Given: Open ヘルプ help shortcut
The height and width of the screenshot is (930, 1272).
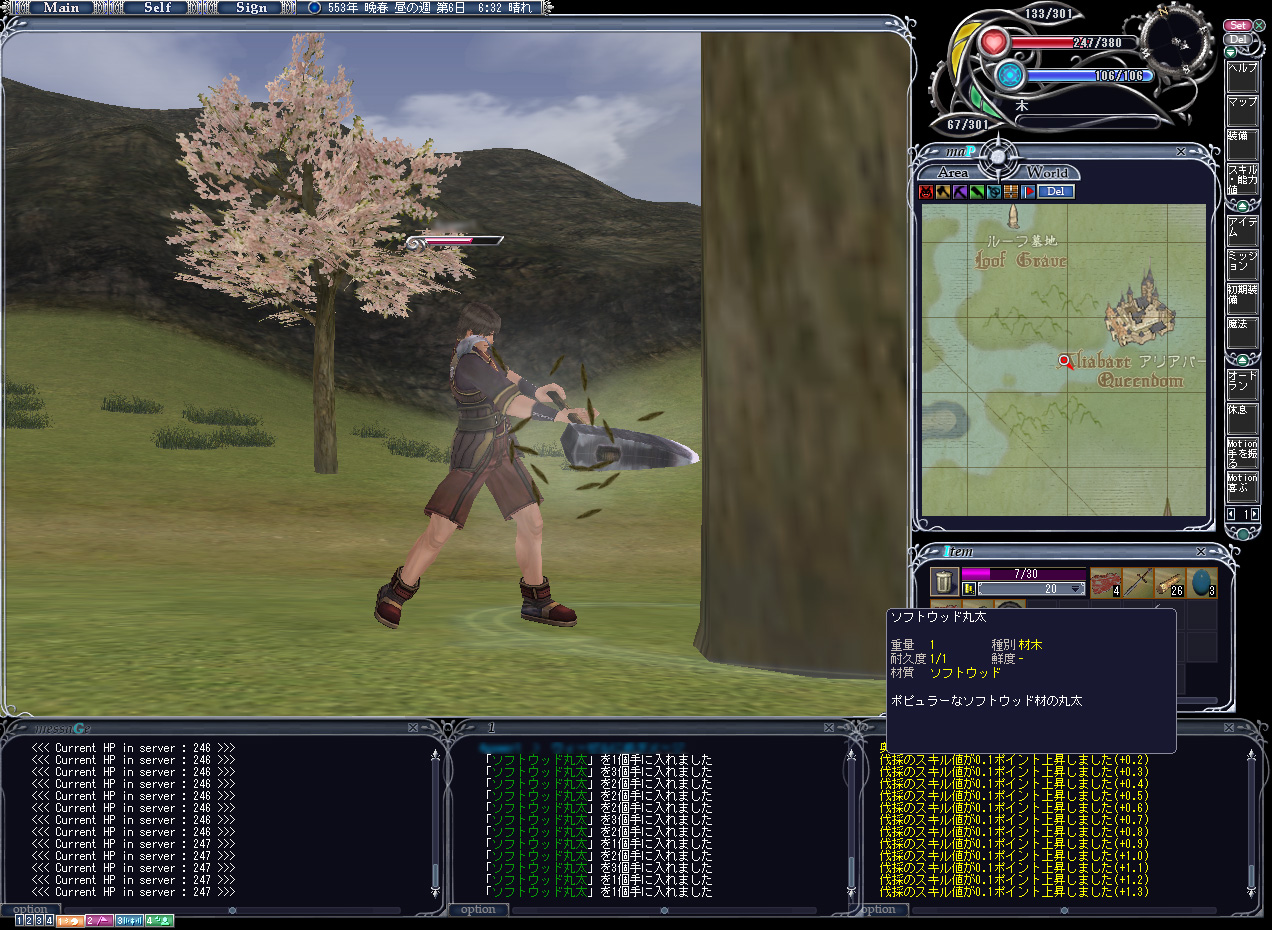Looking at the screenshot, I should (1243, 75).
